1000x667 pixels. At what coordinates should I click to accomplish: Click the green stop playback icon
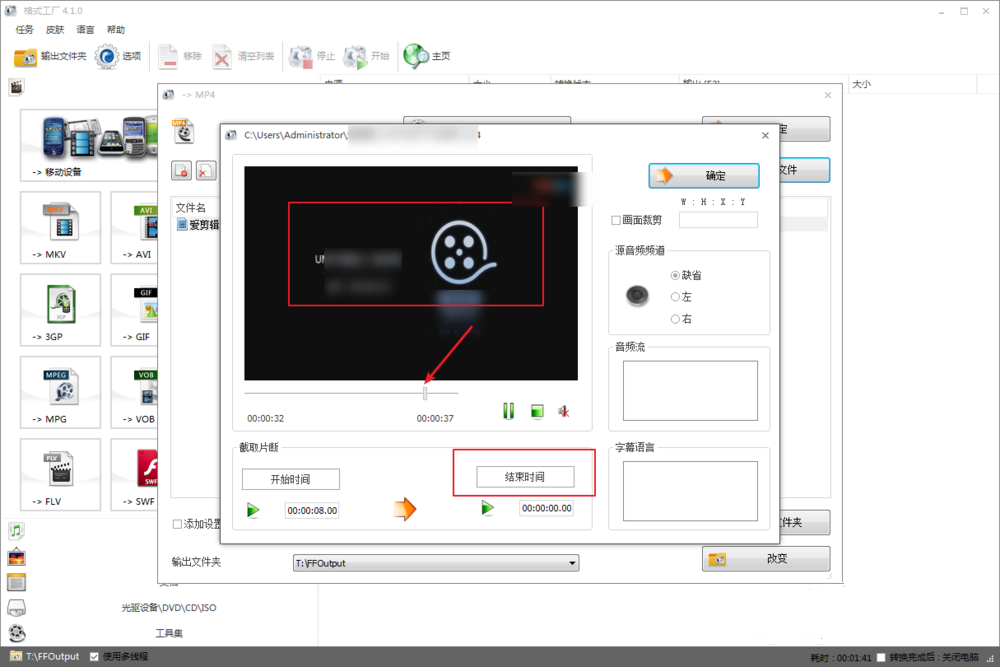(537, 411)
